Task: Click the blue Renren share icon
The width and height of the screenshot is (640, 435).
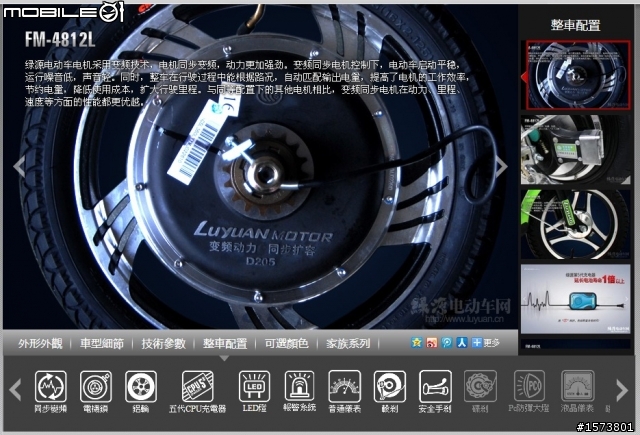Action: point(462,343)
